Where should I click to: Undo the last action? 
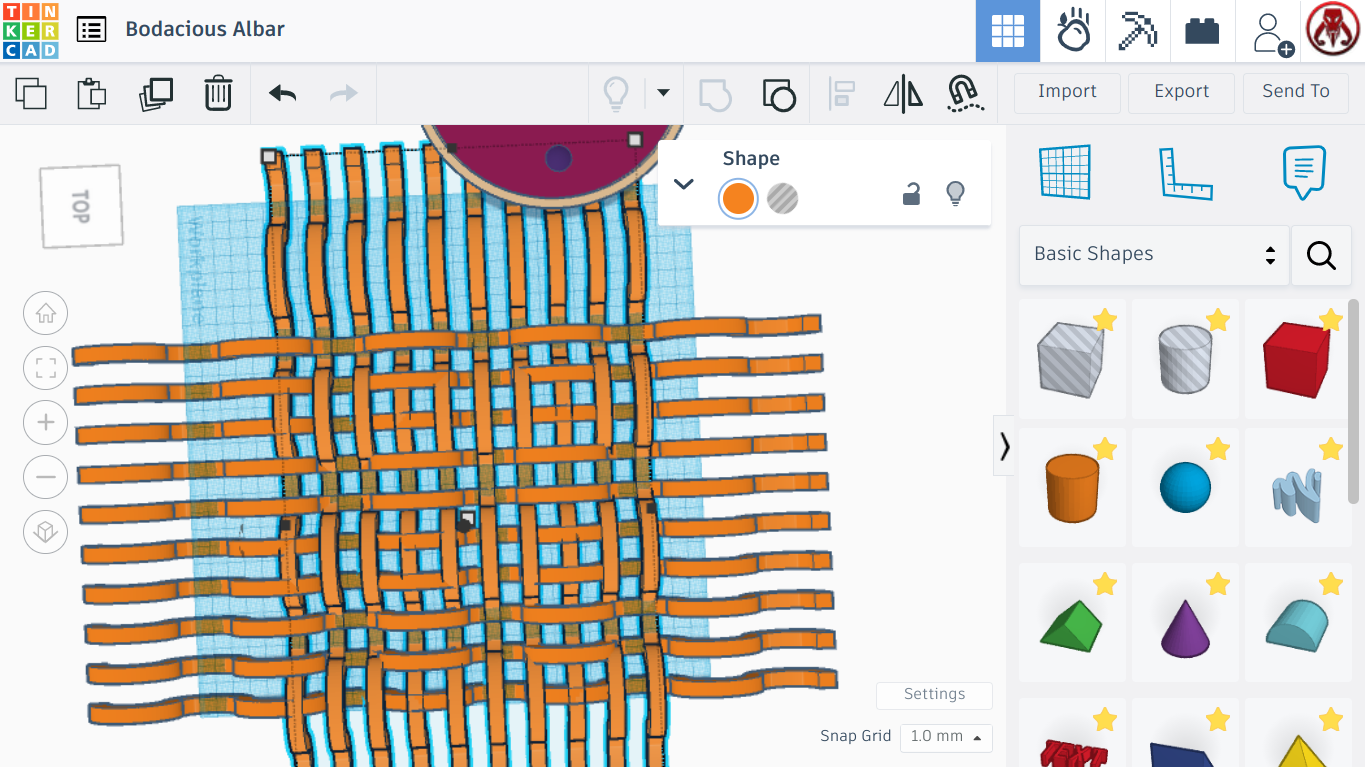tap(283, 94)
